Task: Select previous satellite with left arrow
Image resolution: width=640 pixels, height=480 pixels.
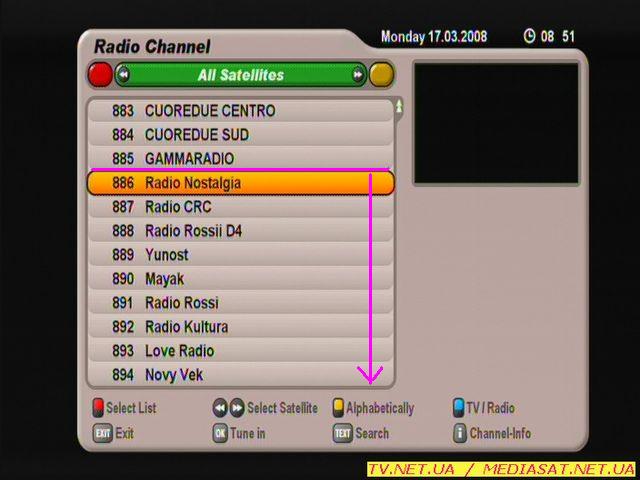Action: [x=123, y=75]
